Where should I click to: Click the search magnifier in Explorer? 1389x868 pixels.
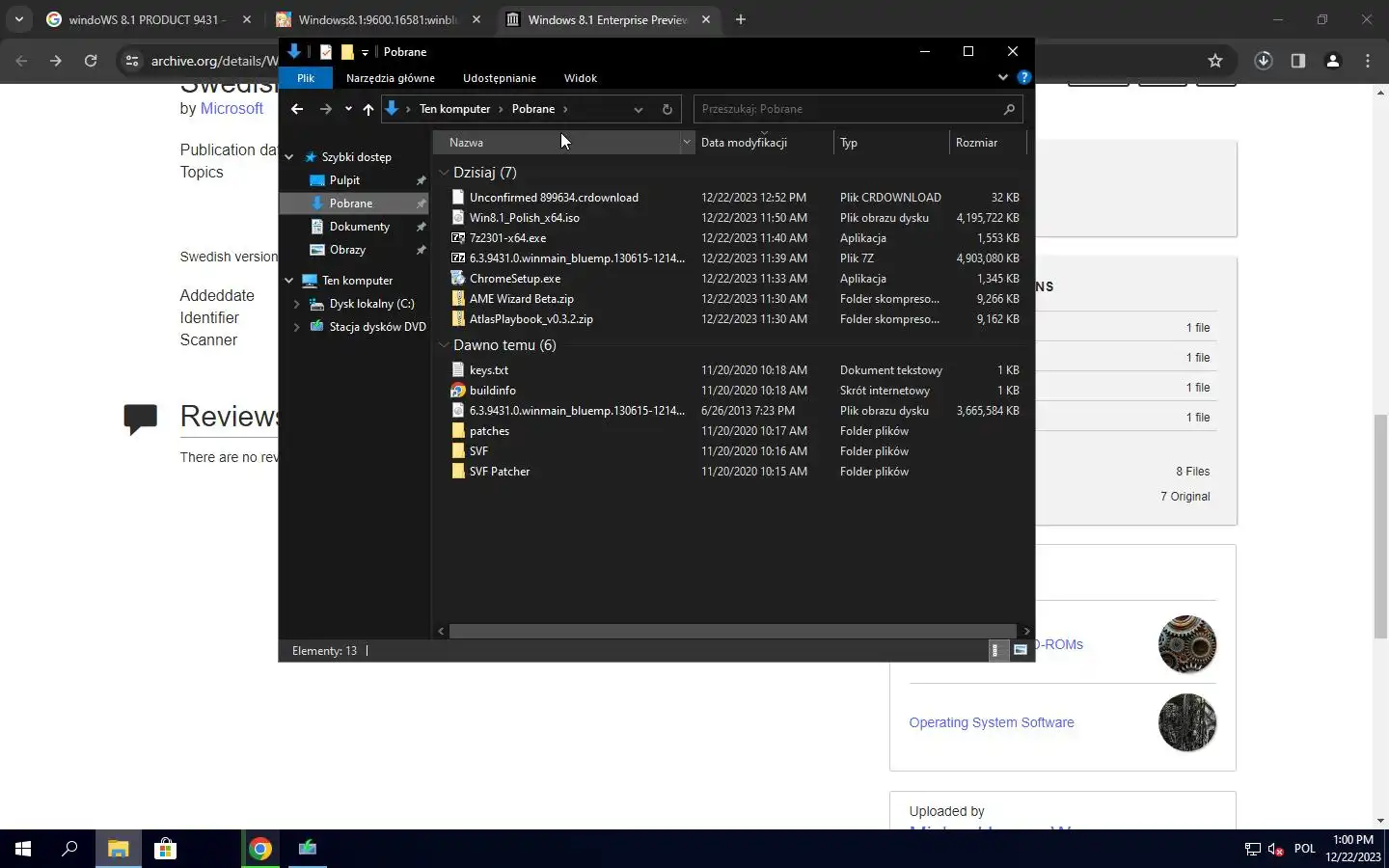pyautogui.click(x=1009, y=109)
